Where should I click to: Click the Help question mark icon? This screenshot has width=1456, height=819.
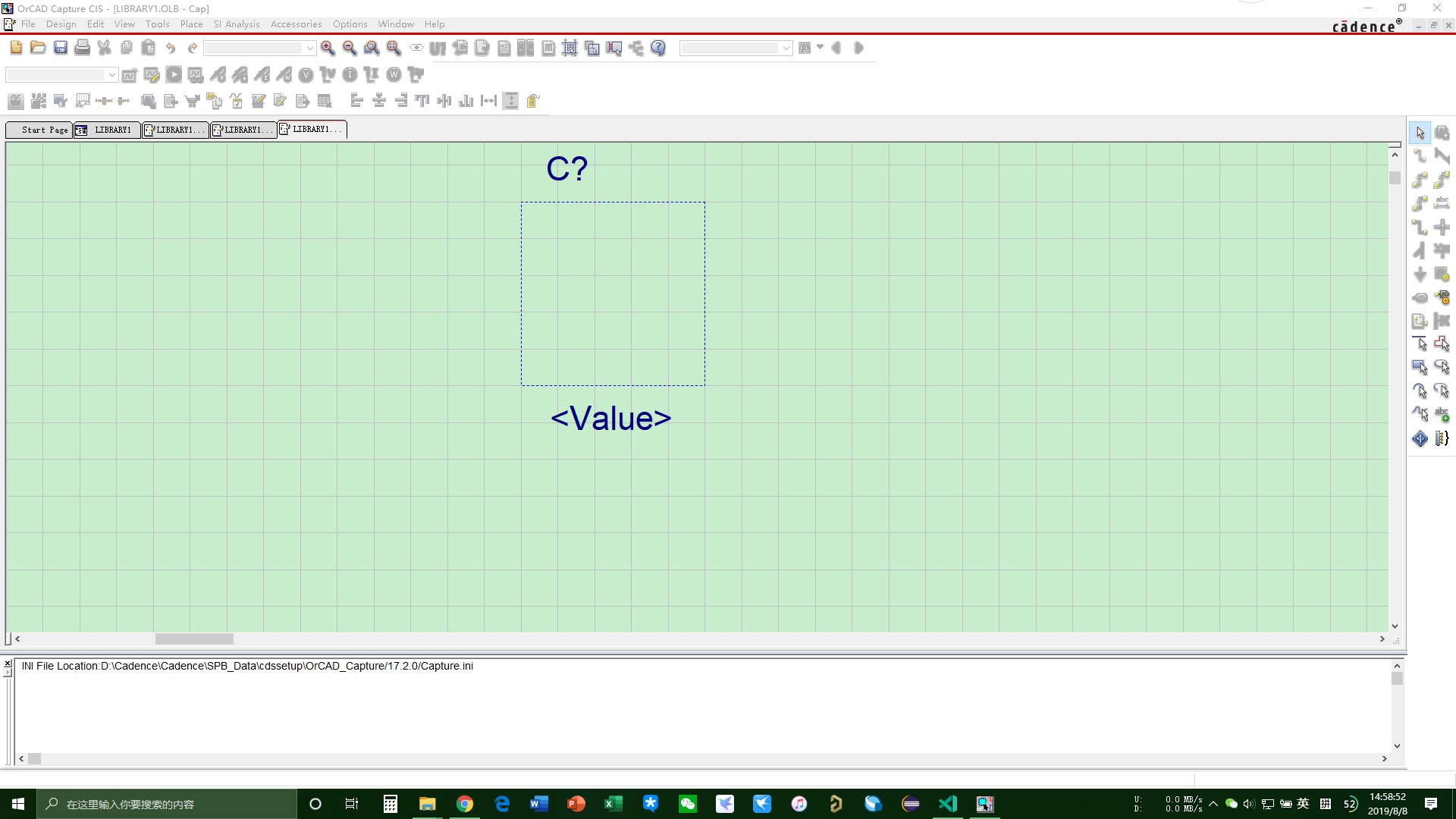(658, 48)
